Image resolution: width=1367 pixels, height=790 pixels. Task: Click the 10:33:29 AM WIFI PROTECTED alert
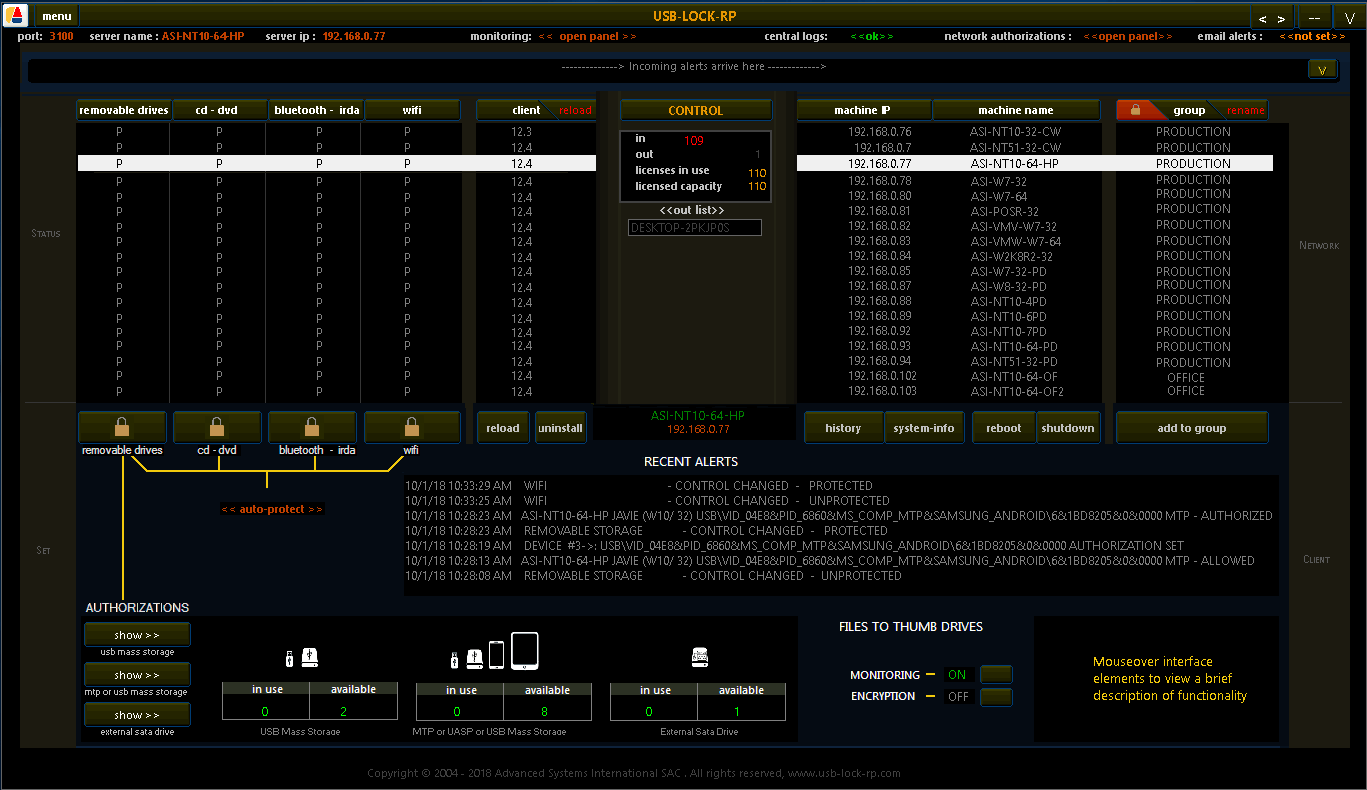(x=639, y=486)
